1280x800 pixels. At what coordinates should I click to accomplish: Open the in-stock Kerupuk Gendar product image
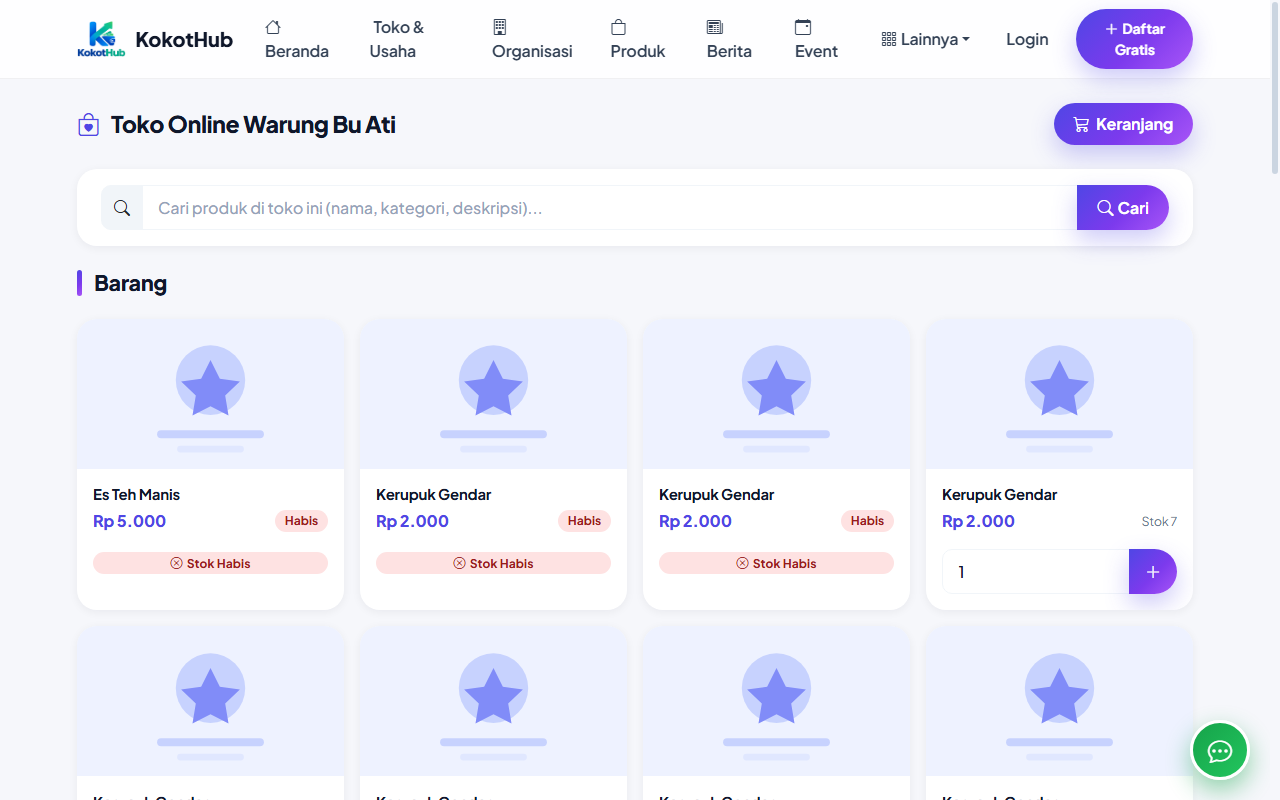tap(1059, 394)
